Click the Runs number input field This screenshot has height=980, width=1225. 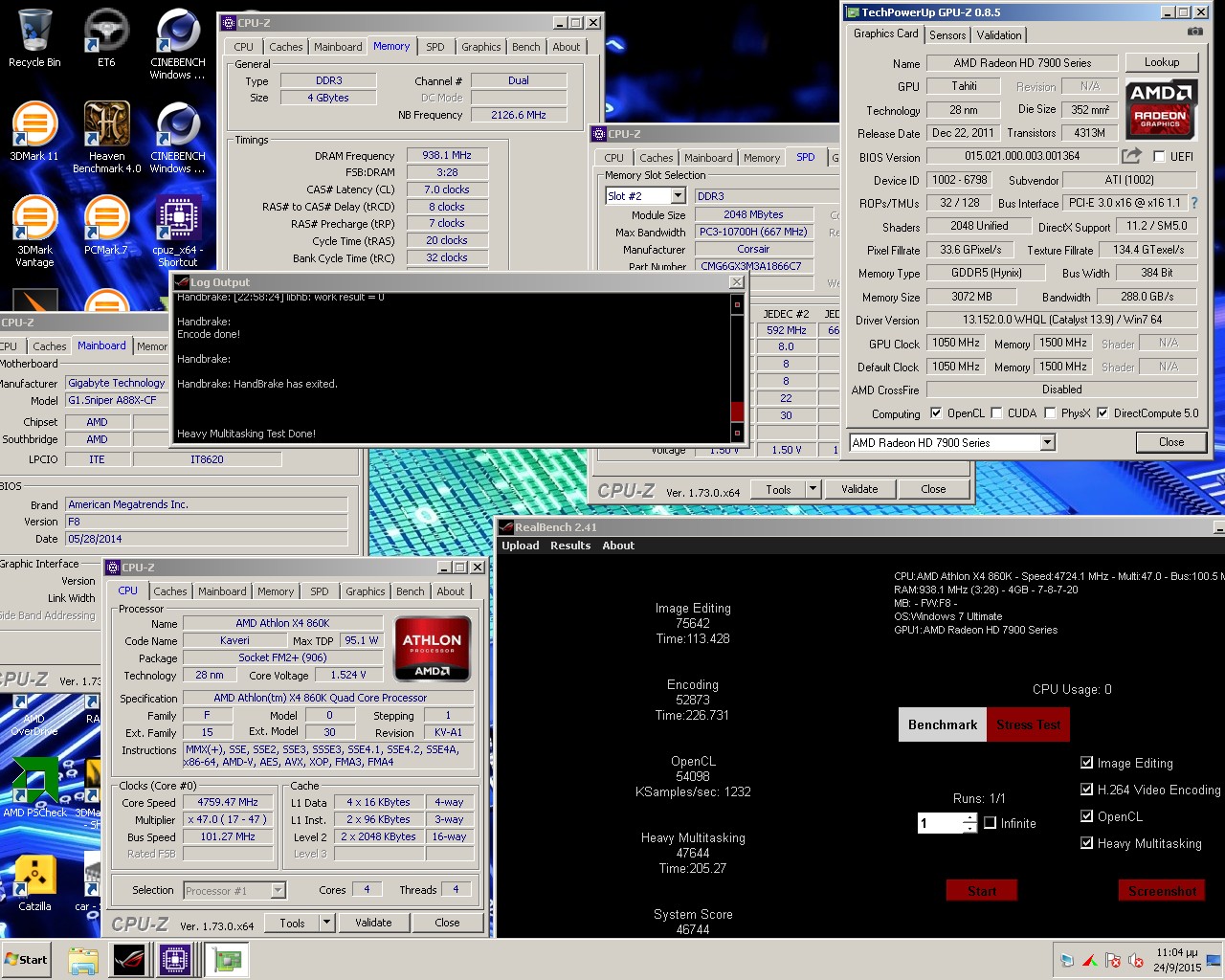(940, 823)
